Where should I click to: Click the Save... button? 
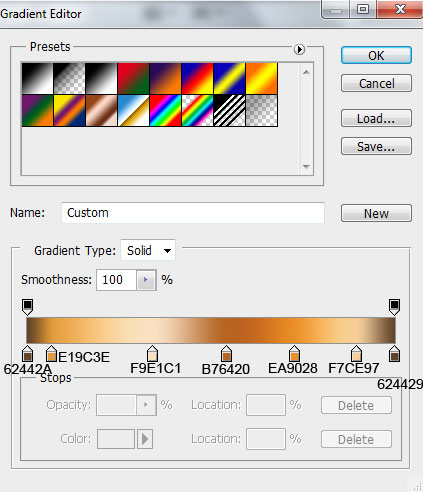376,146
